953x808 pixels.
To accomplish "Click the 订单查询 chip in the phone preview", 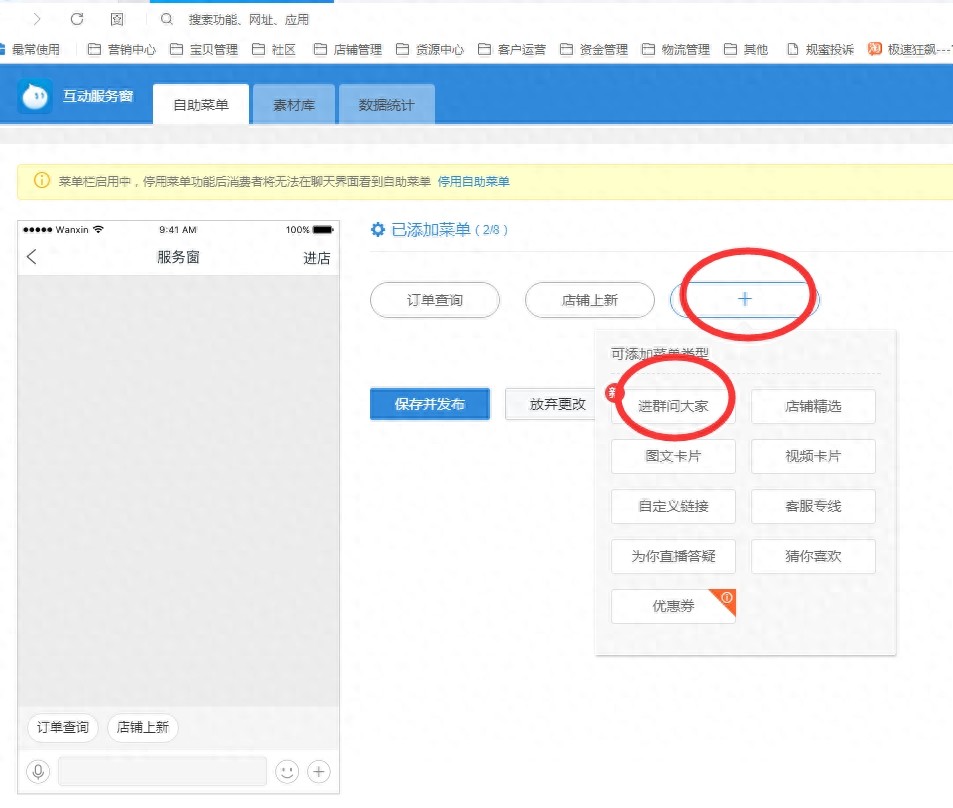I will coord(61,729).
